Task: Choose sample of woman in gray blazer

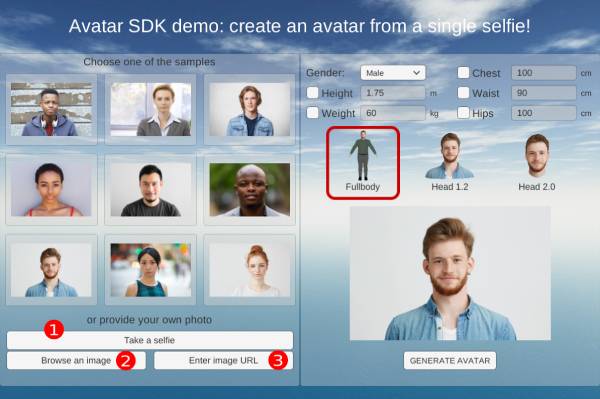Action: click(150, 109)
